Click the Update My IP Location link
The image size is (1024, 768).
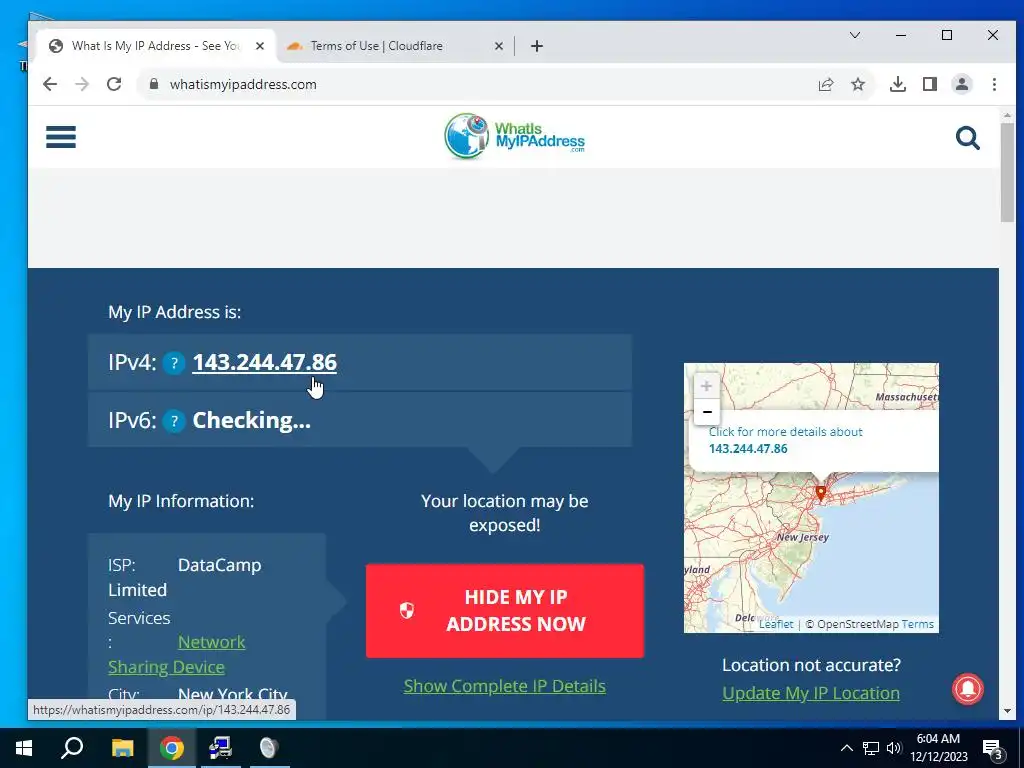click(x=811, y=694)
